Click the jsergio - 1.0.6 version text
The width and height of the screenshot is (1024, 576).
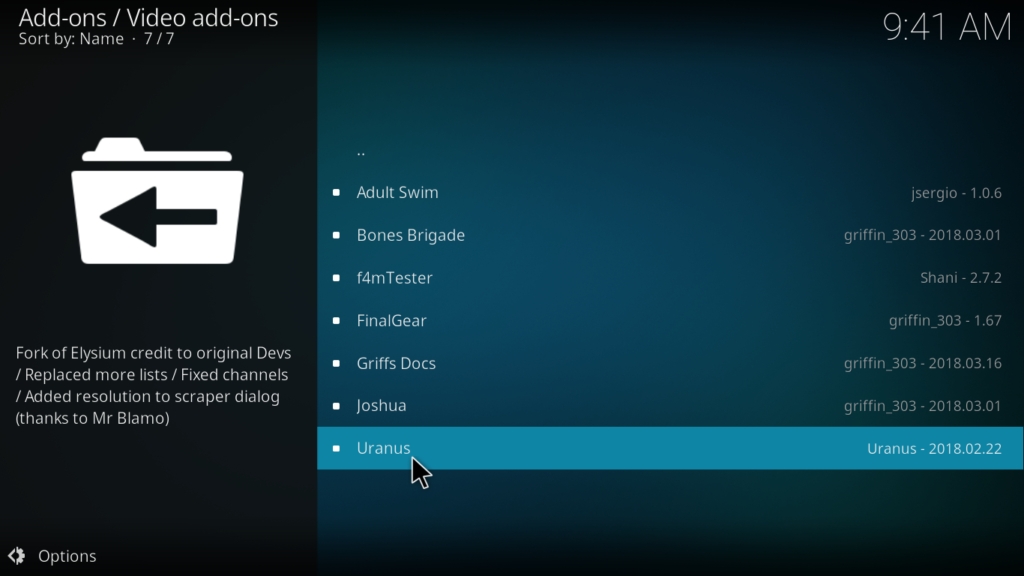coord(956,193)
